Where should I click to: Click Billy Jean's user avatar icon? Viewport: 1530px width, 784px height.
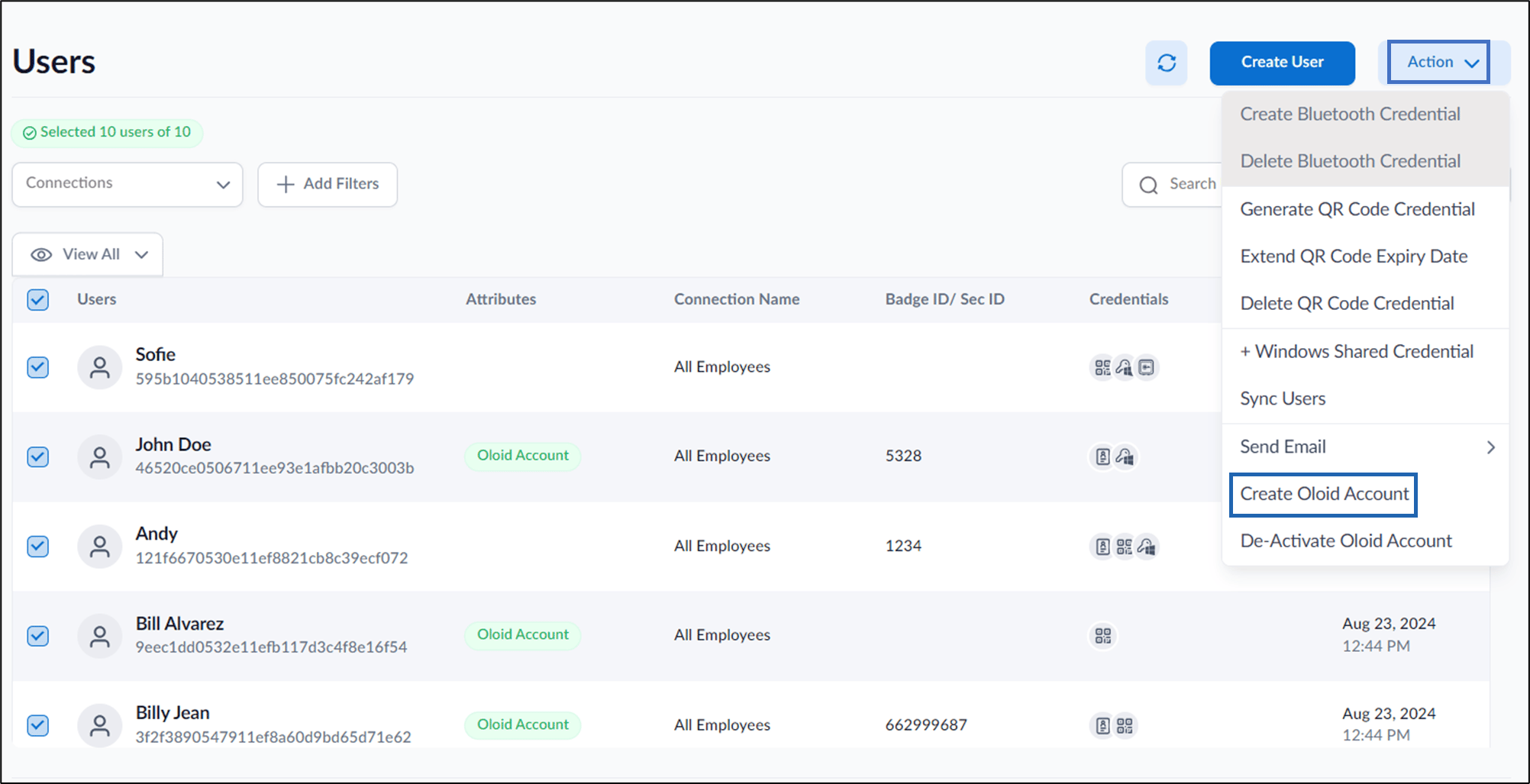tap(100, 725)
